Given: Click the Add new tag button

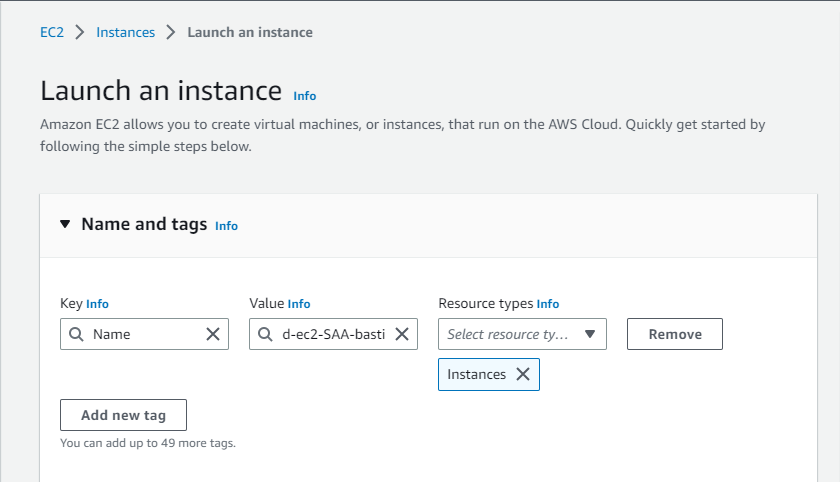Looking at the screenshot, I should [x=123, y=415].
